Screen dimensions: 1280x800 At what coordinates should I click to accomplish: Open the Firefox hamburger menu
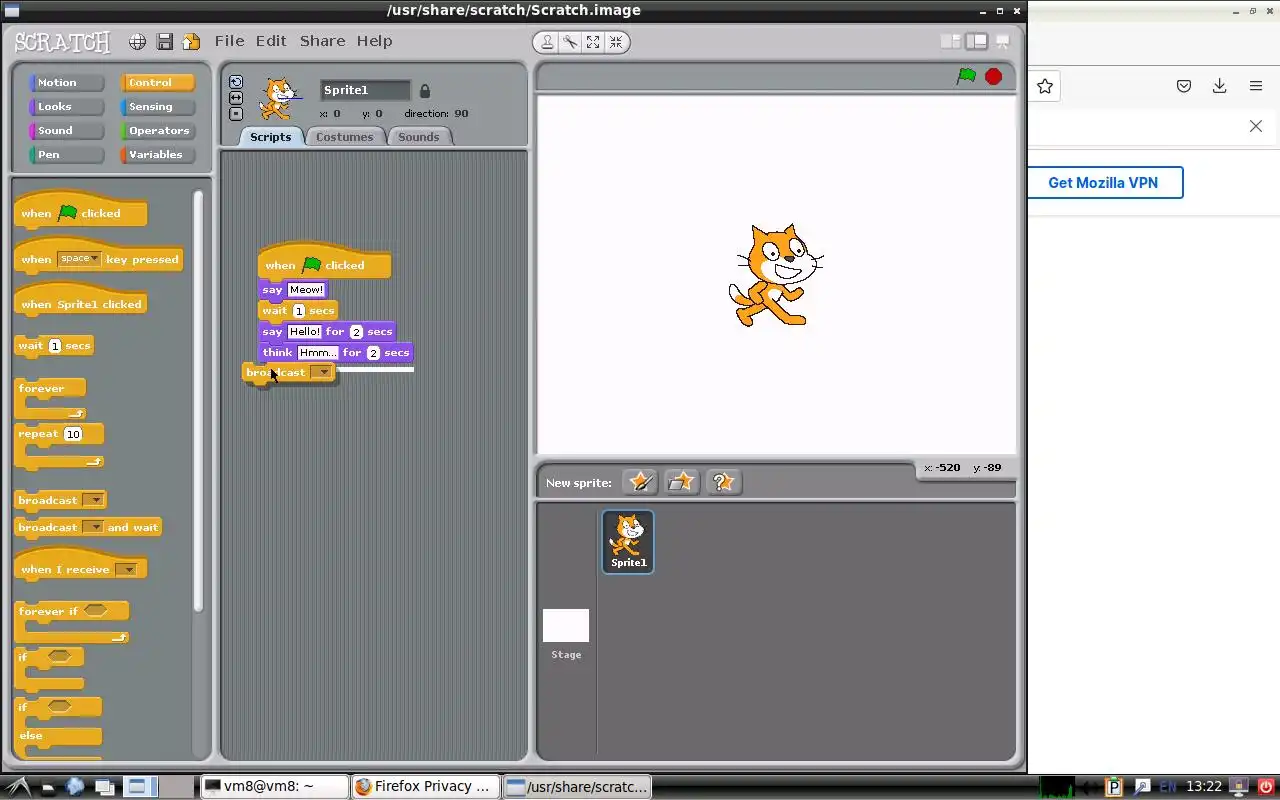(1256, 87)
